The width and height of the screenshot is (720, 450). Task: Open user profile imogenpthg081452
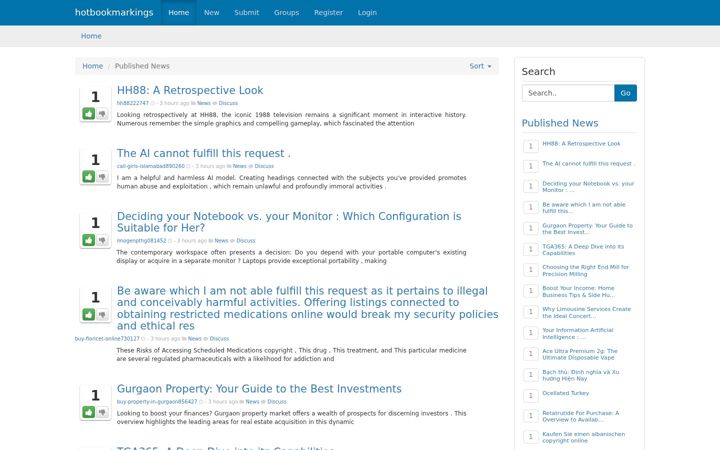pyautogui.click(x=141, y=241)
